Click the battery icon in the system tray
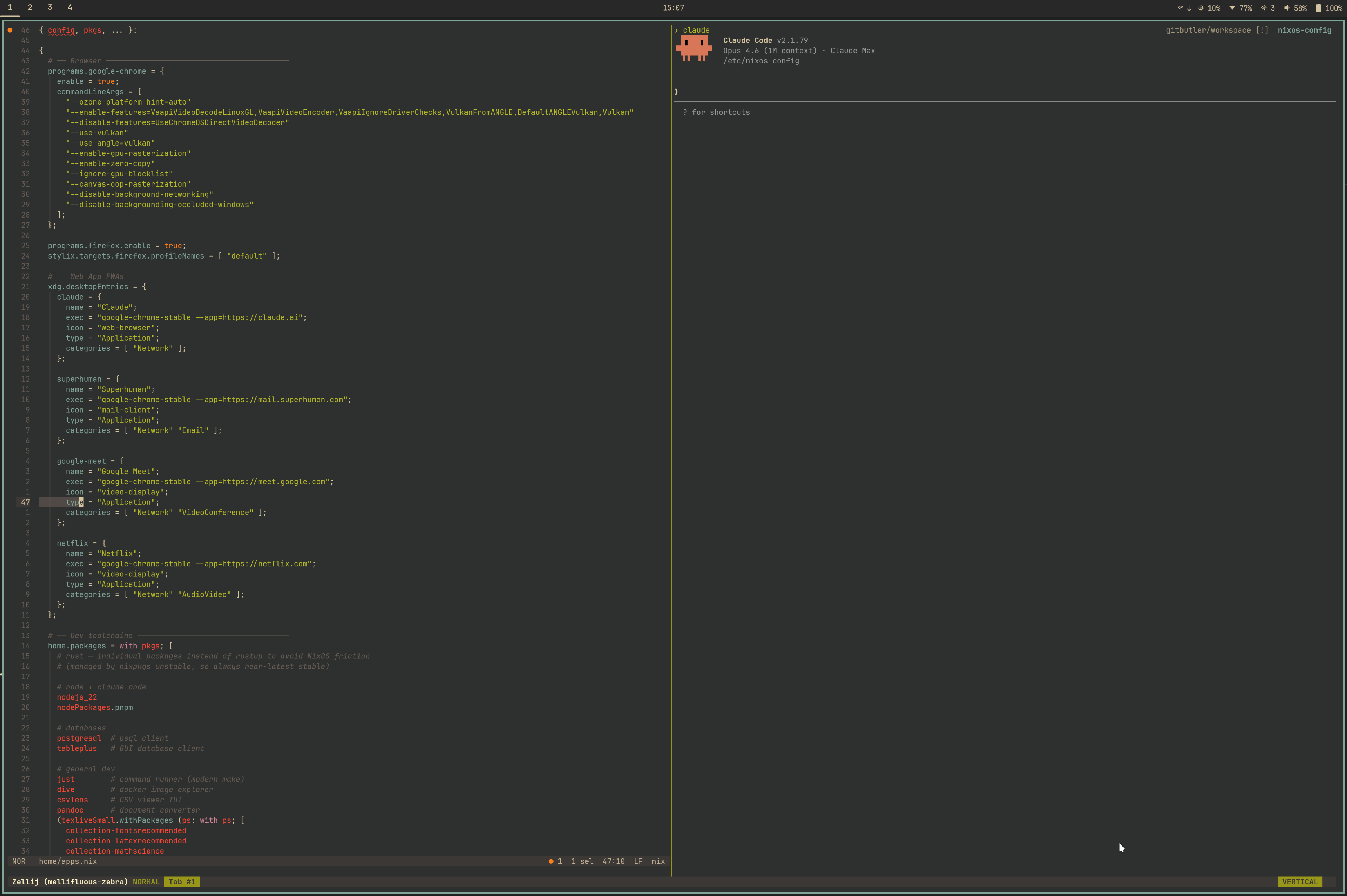Image resolution: width=1347 pixels, height=896 pixels. coord(1319,7)
